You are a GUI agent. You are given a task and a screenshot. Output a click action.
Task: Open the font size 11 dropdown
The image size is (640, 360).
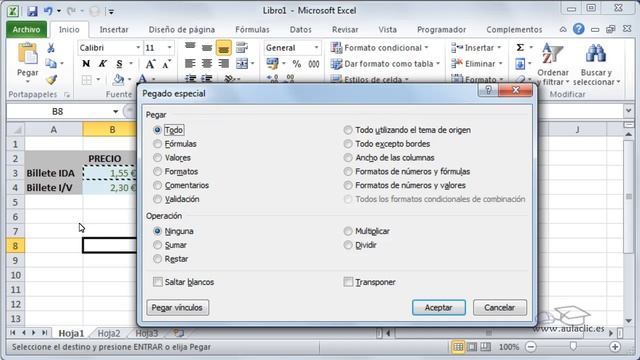169,48
